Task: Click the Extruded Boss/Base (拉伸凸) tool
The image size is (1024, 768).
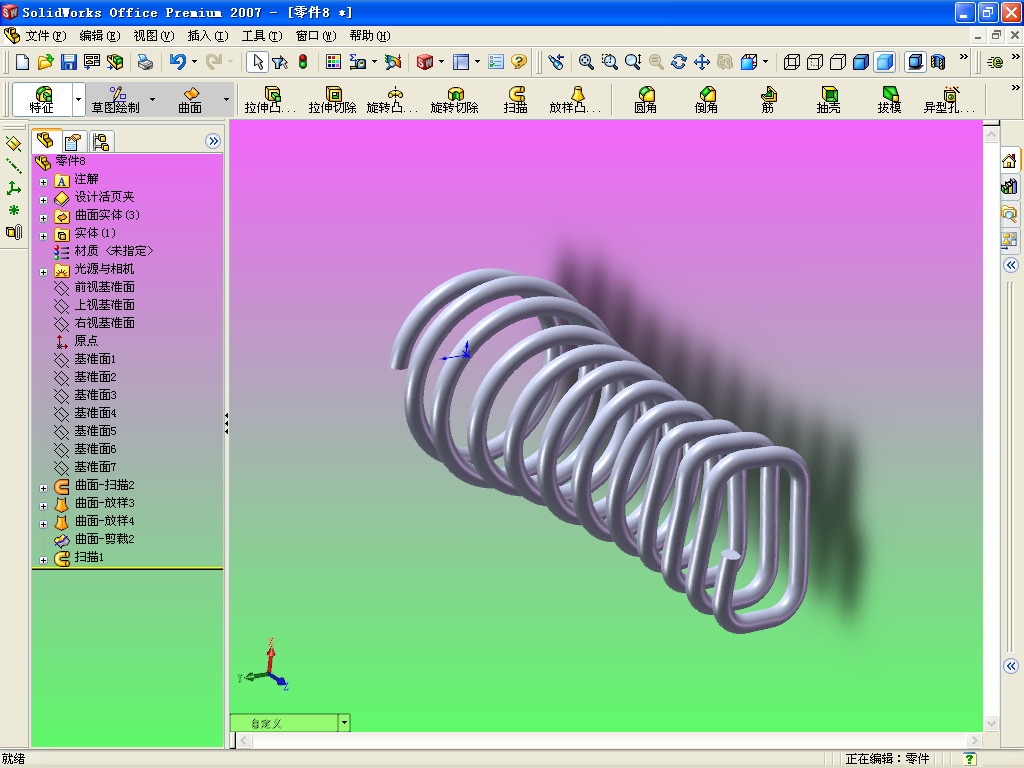Action: [x=270, y=100]
